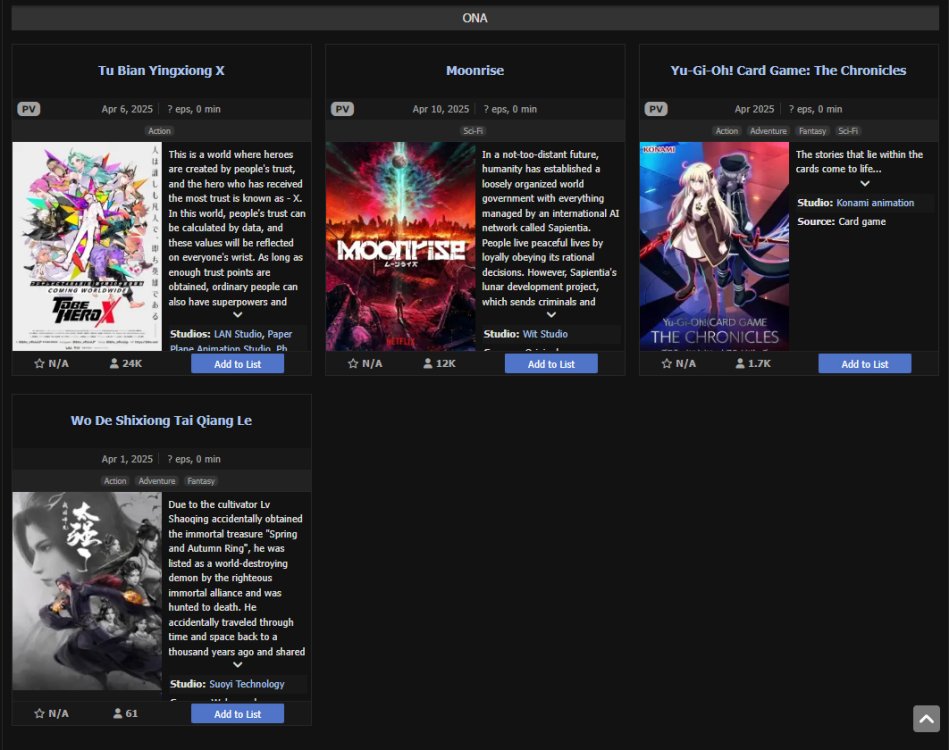This screenshot has height=750, width=949.
Task: Click the ONA section header
Action: tap(475, 18)
